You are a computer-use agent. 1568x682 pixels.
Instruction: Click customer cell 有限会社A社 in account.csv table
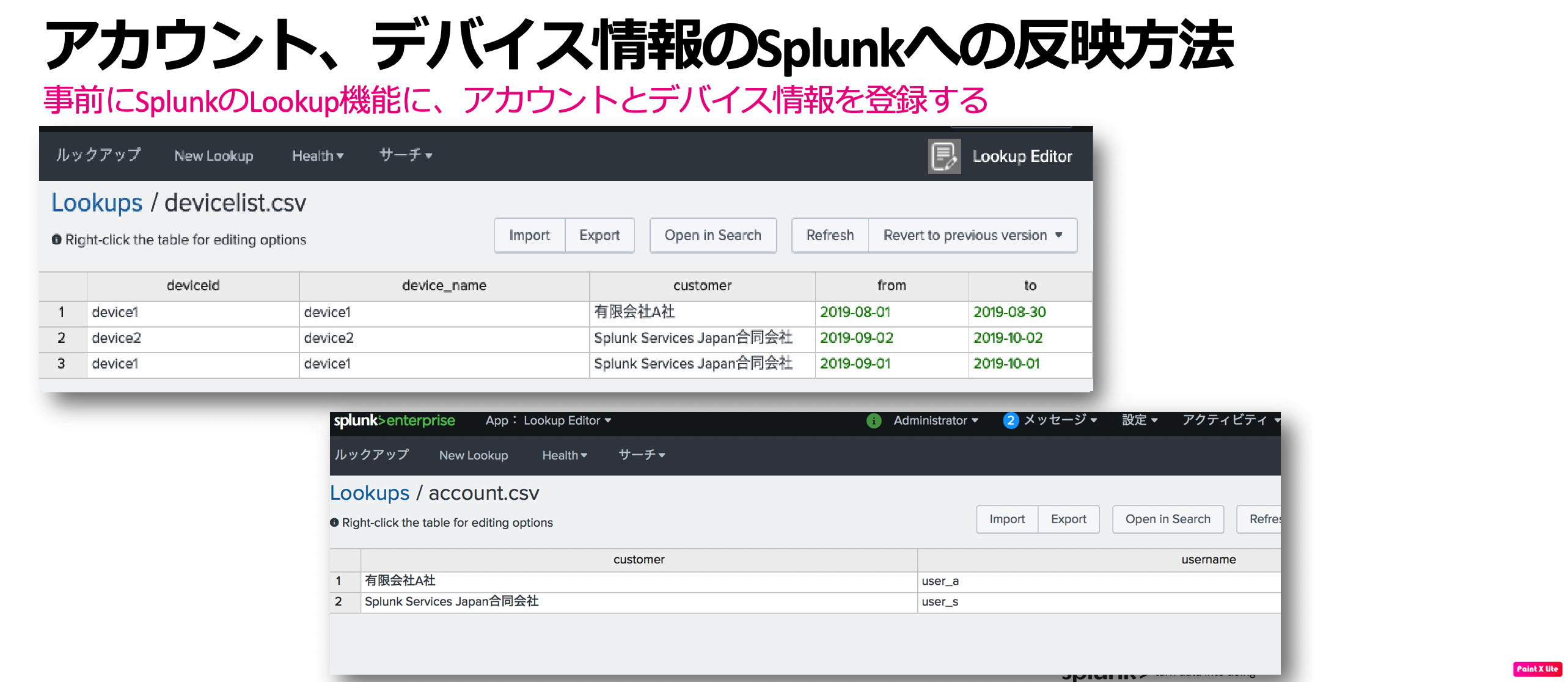point(639,581)
